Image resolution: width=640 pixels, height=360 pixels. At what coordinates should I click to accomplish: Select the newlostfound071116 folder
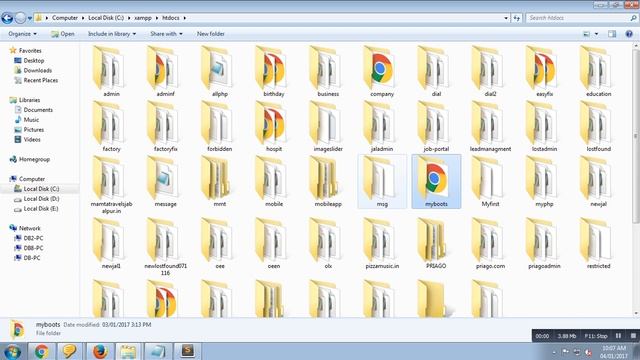(x=165, y=247)
